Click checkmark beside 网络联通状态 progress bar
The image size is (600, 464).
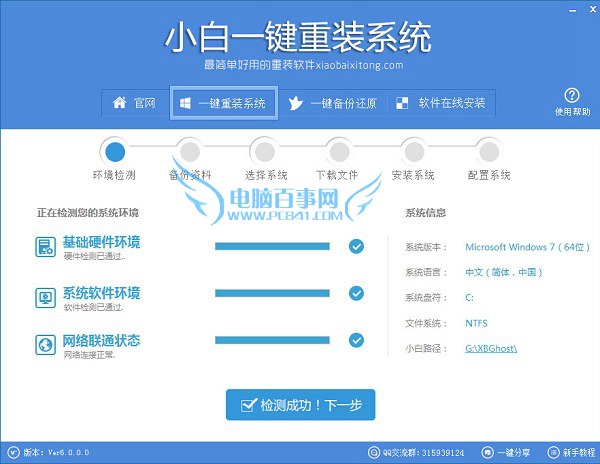point(356,340)
